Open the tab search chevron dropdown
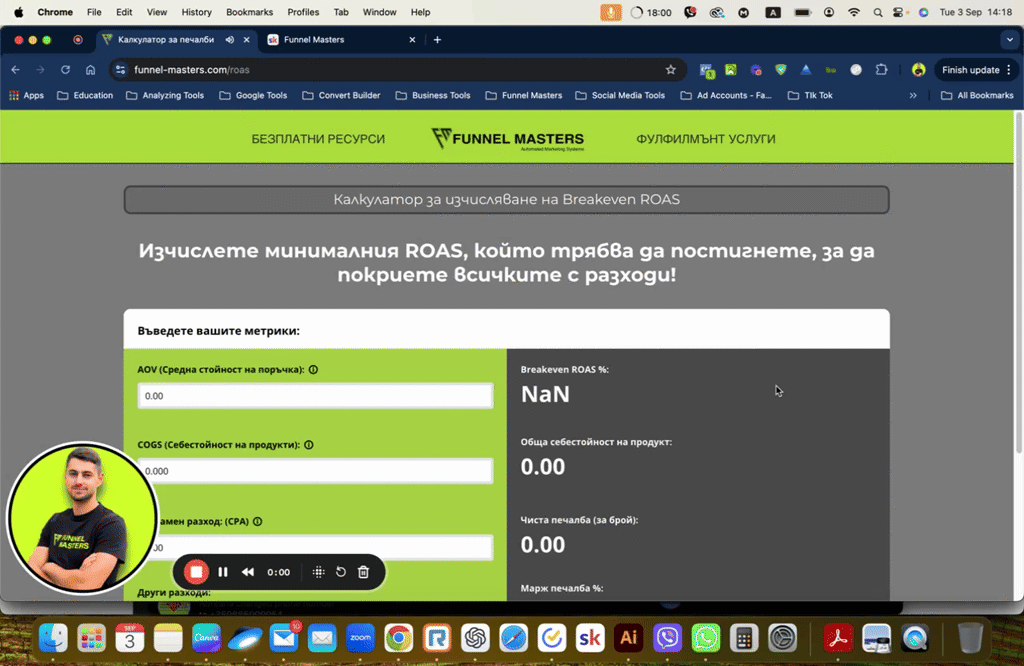The image size is (1024, 666). click(x=1010, y=40)
